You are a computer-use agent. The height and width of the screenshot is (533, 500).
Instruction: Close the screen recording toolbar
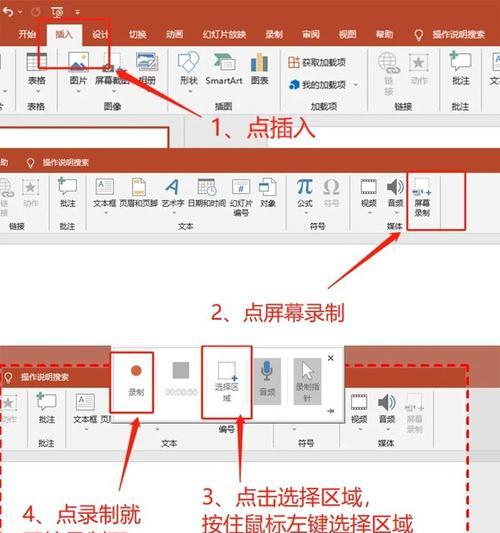(x=330, y=358)
